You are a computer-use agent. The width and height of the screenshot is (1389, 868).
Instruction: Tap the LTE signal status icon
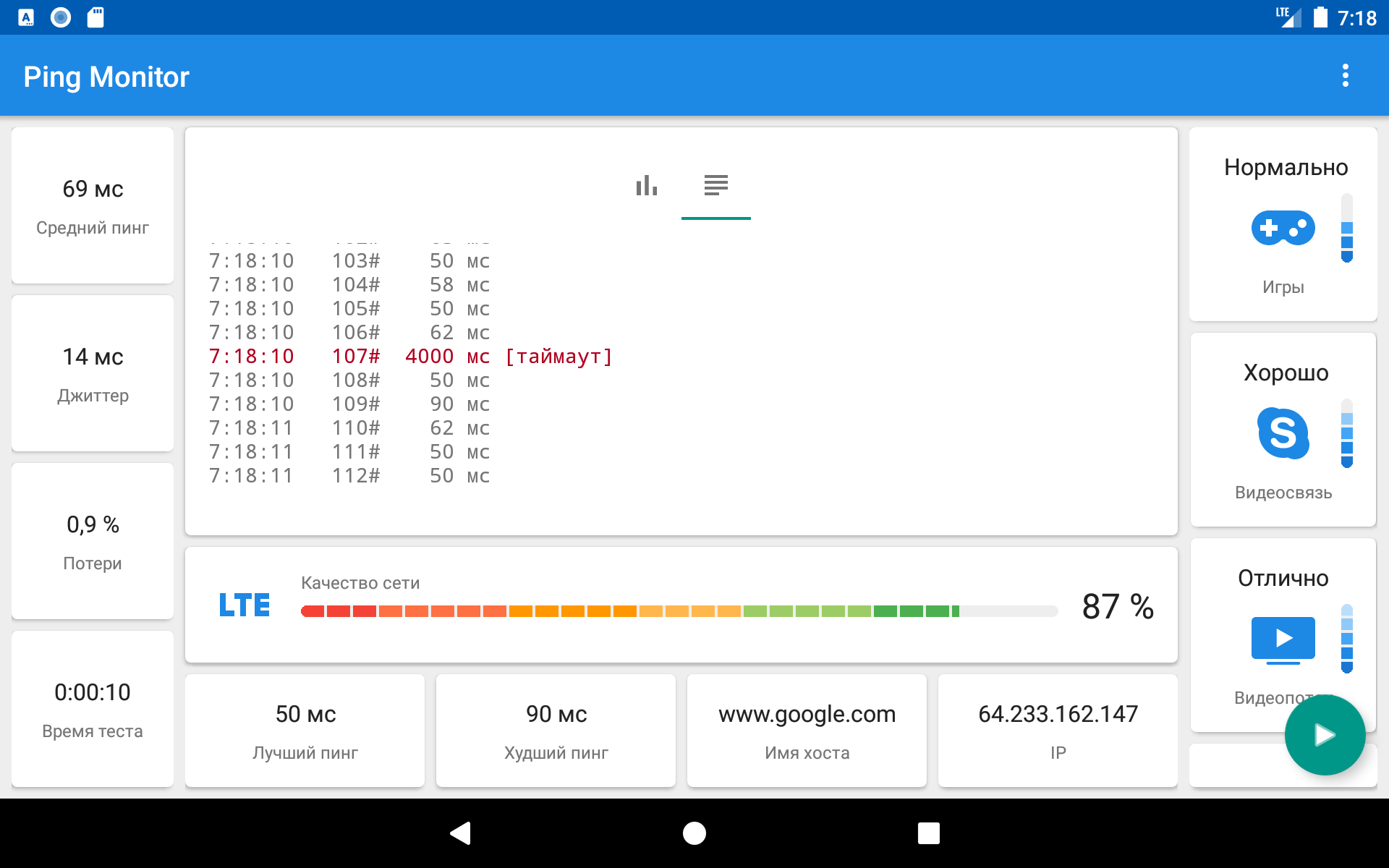tap(1288, 17)
